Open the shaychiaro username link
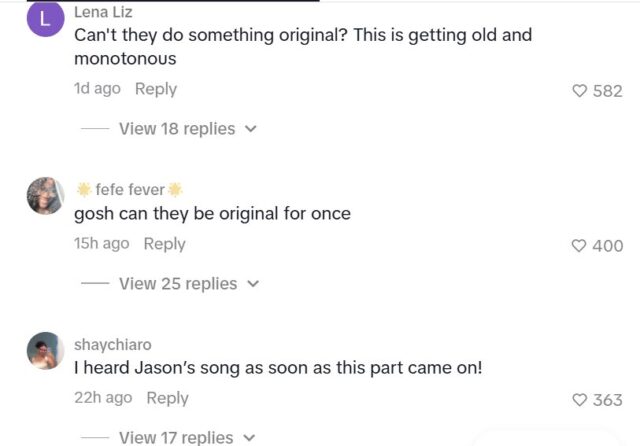Image resolution: width=640 pixels, height=446 pixels. [x=113, y=344]
